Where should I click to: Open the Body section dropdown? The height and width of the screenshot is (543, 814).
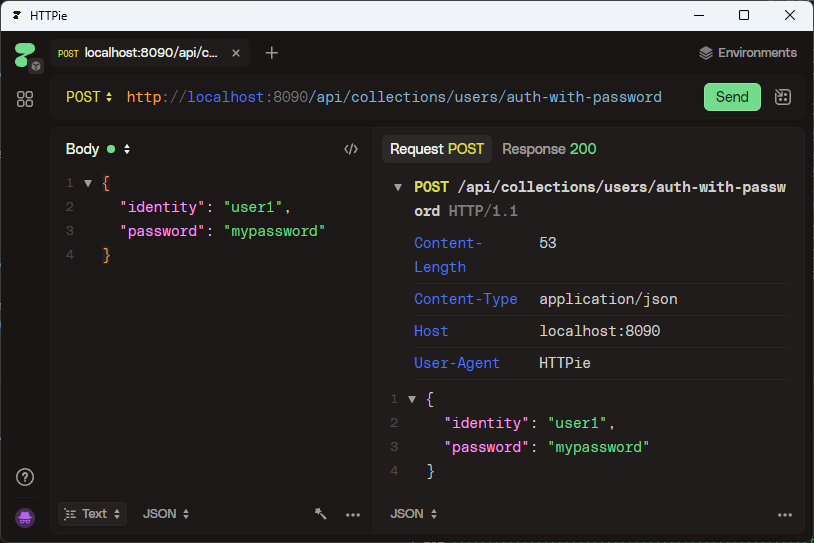(98, 149)
